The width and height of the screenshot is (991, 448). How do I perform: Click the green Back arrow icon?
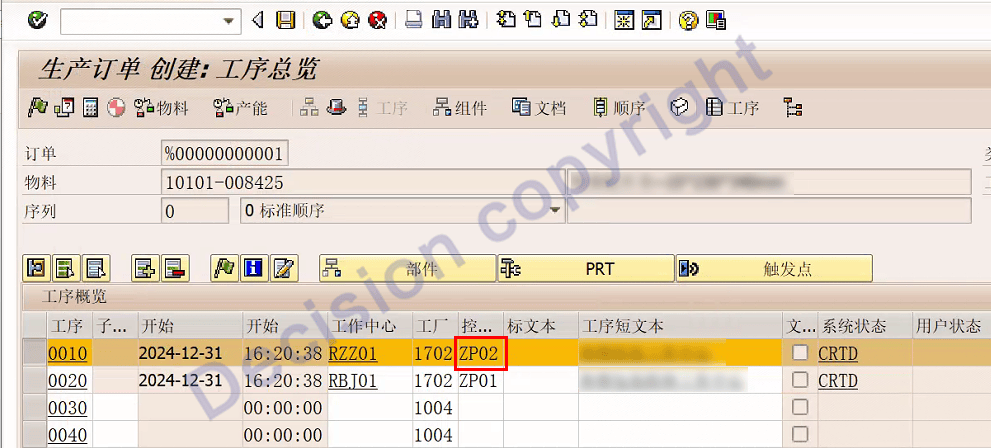tap(322, 20)
